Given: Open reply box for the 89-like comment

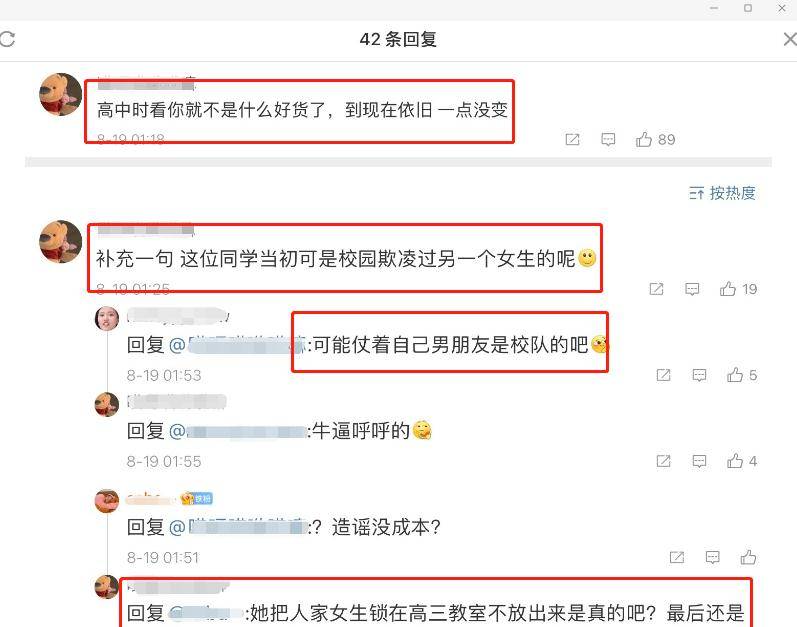Looking at the screenshot, I should point(608,139).
